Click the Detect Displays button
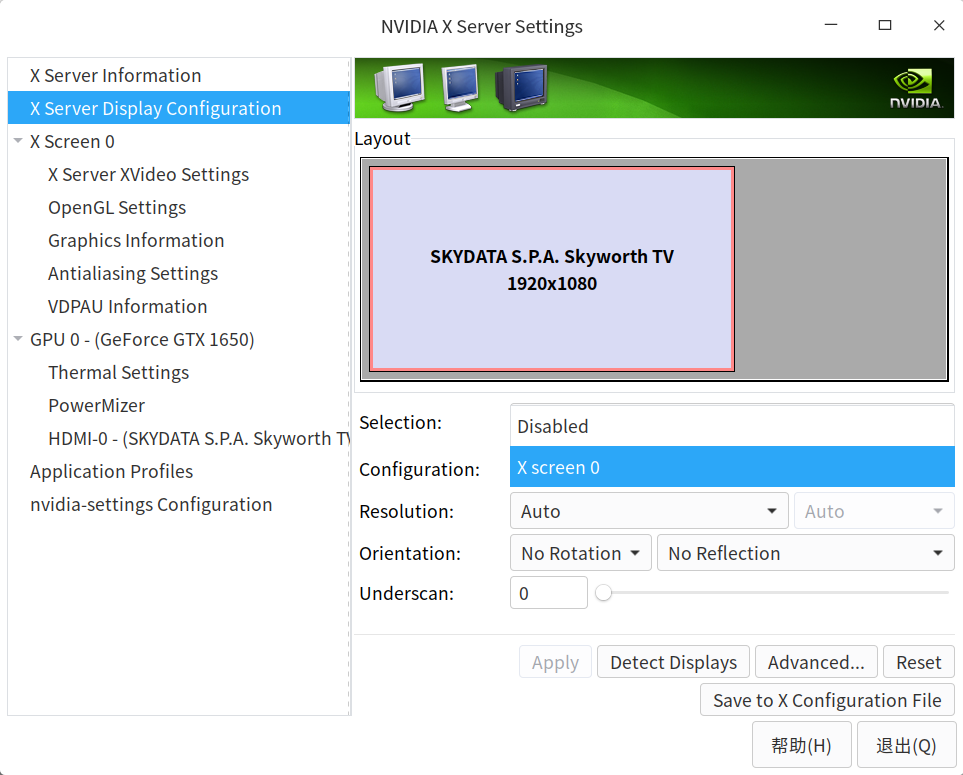 [673, 662]
